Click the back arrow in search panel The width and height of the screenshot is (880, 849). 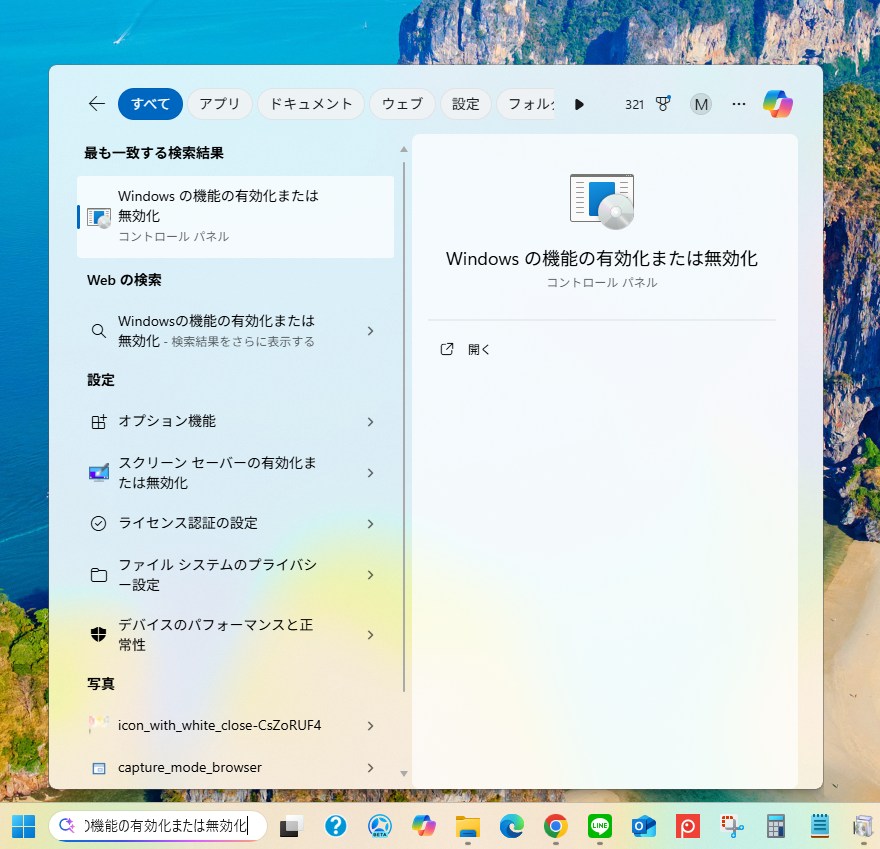click(x=97, y=104)
